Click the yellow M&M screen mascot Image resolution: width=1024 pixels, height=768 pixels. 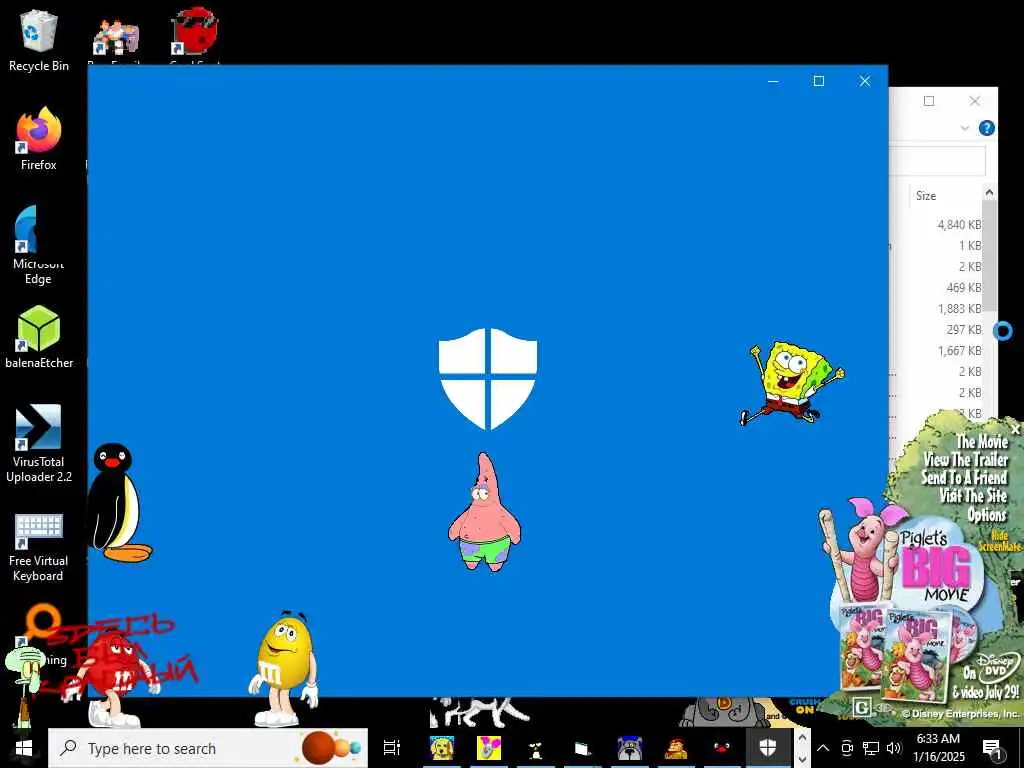[x=285, y=669]
